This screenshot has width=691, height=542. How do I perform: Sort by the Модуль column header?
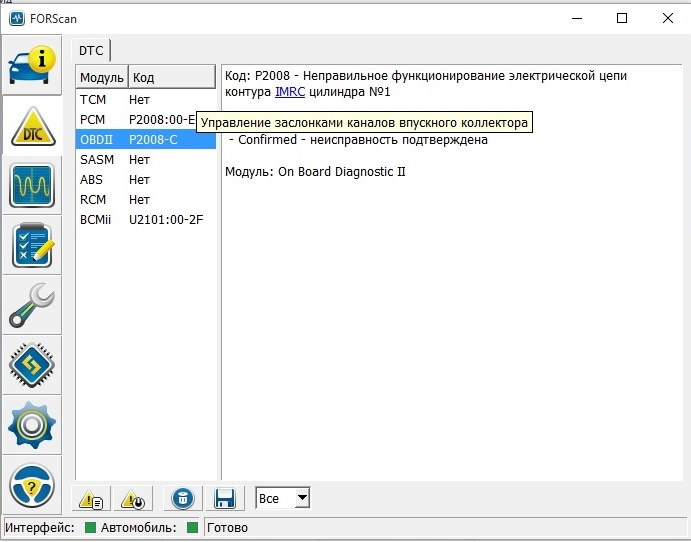tap(102, 78)
